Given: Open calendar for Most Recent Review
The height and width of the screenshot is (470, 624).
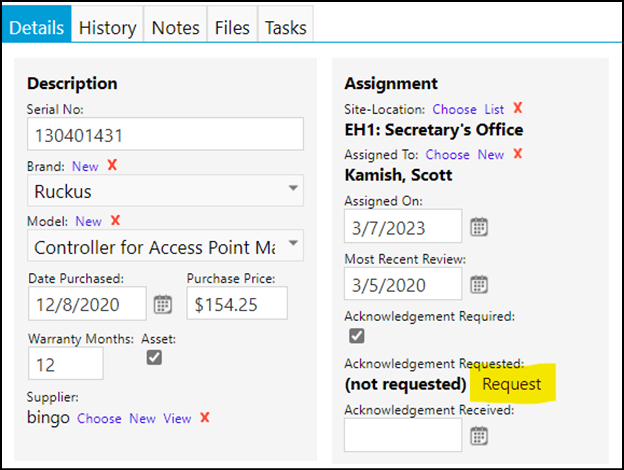Looking at the screenshot, I should pos(479,284).
